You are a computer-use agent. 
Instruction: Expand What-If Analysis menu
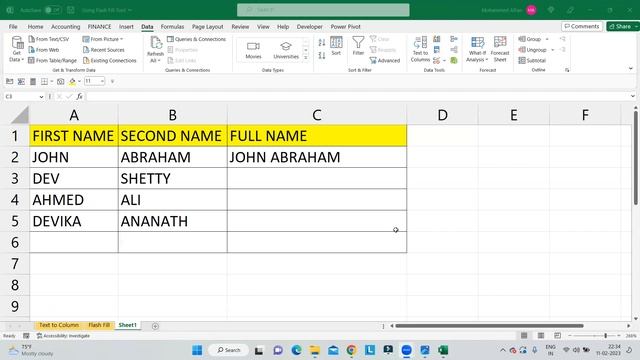click(477, 49)
